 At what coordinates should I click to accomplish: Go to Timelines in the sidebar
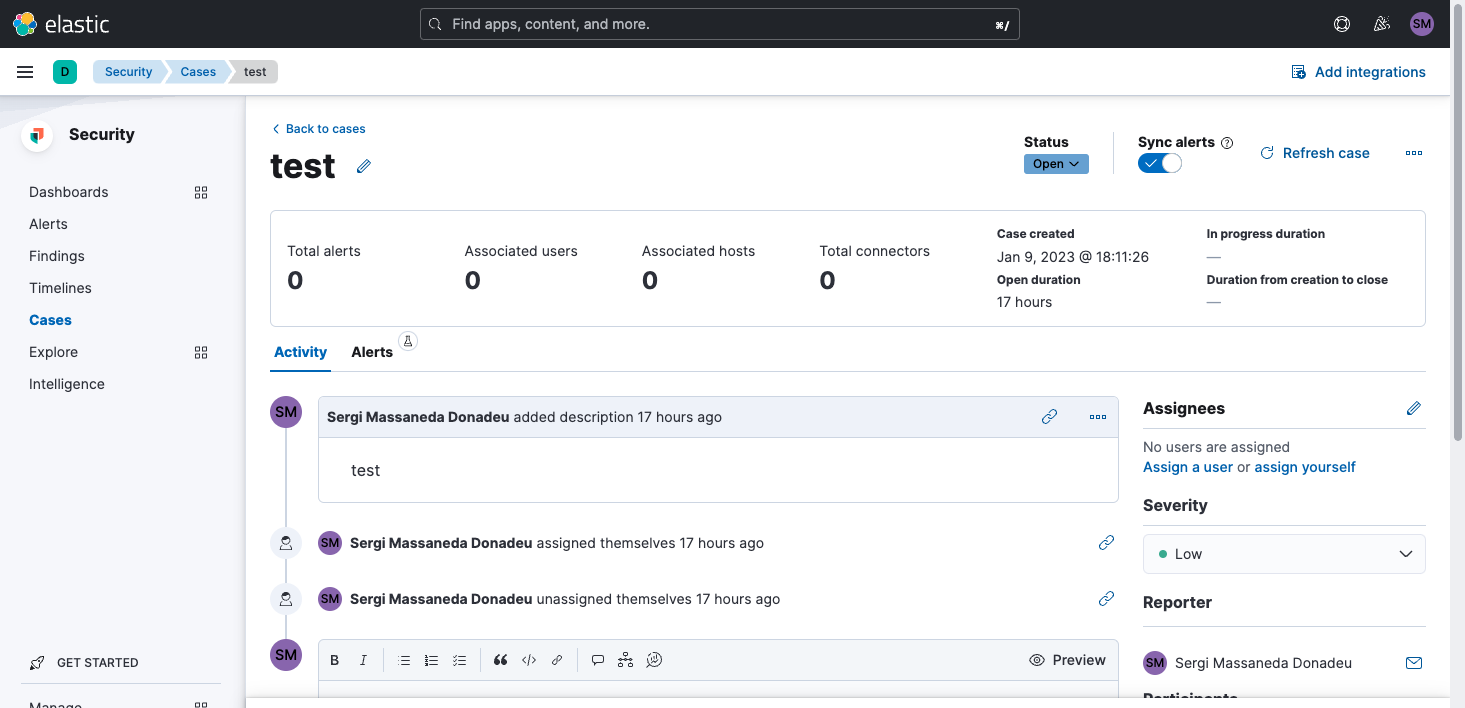tap(60, 288)
